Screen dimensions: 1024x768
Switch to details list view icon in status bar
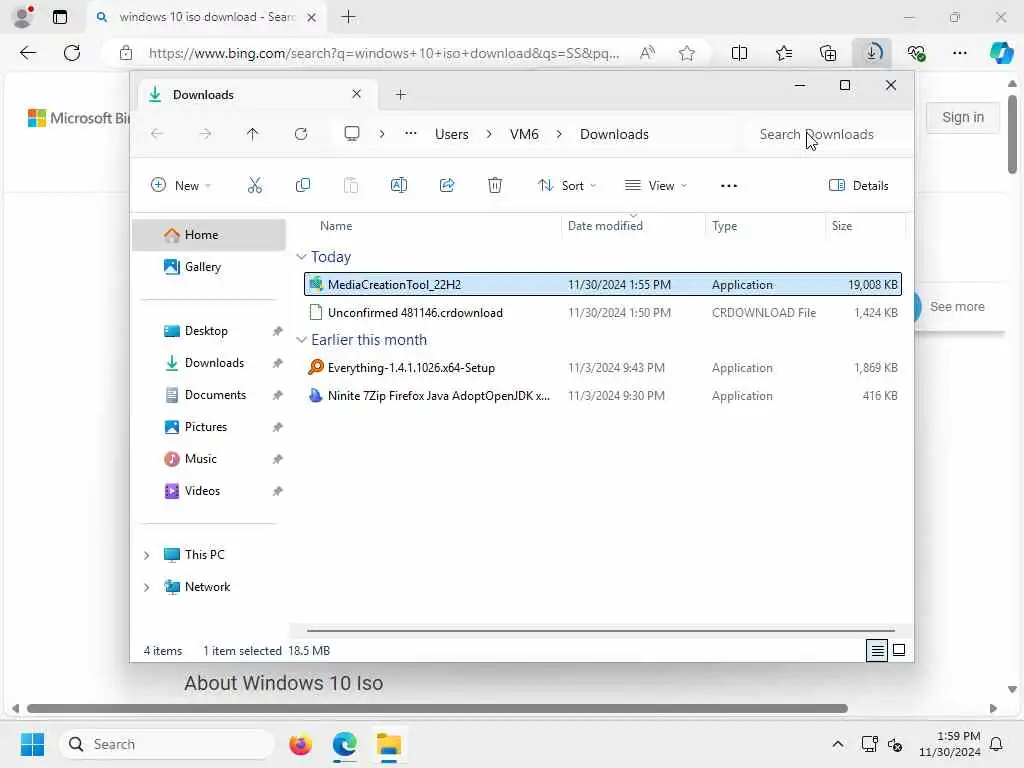tap(877, 650)
